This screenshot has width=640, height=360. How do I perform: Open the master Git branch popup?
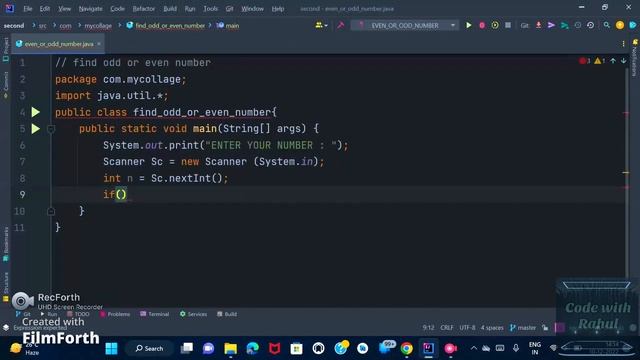523,327
